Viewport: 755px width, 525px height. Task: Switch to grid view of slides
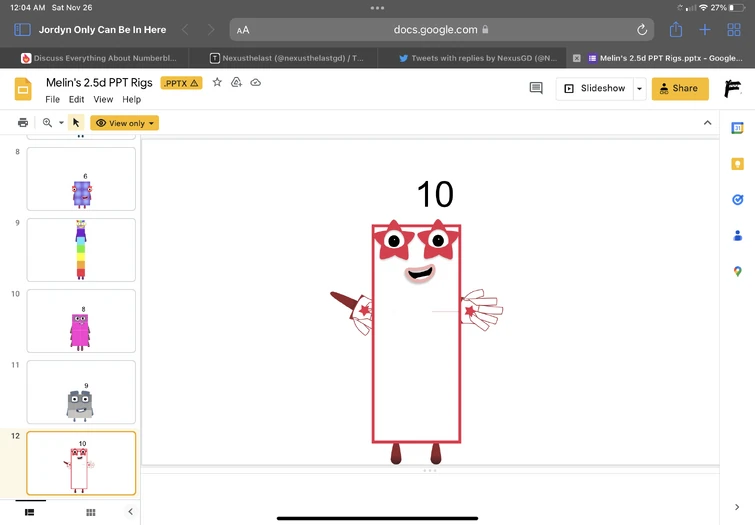90,512
